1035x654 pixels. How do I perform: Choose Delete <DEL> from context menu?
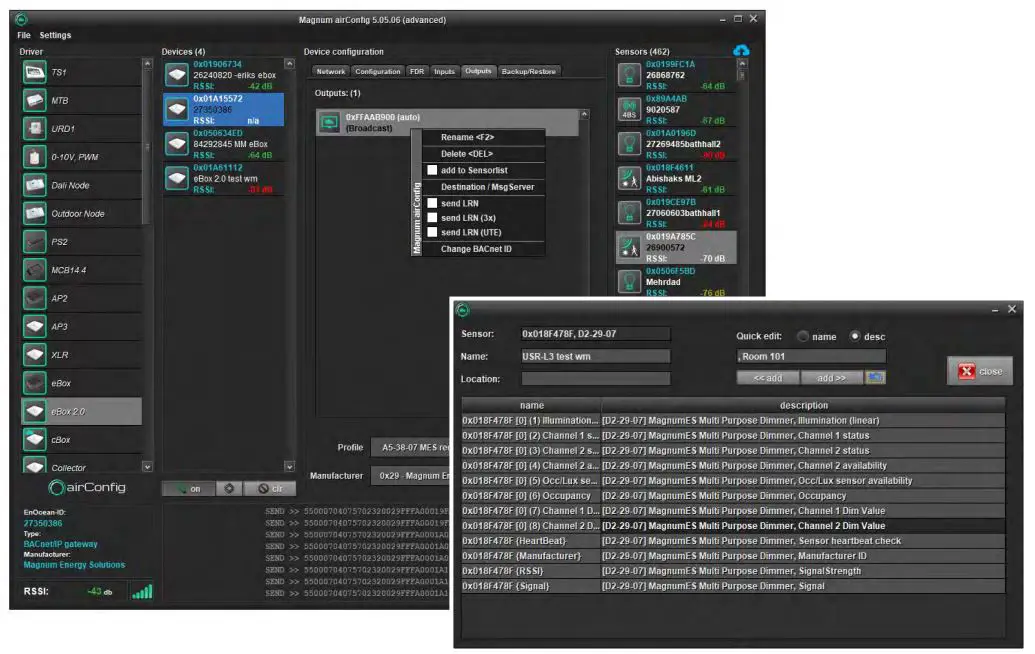coord(483,154)
